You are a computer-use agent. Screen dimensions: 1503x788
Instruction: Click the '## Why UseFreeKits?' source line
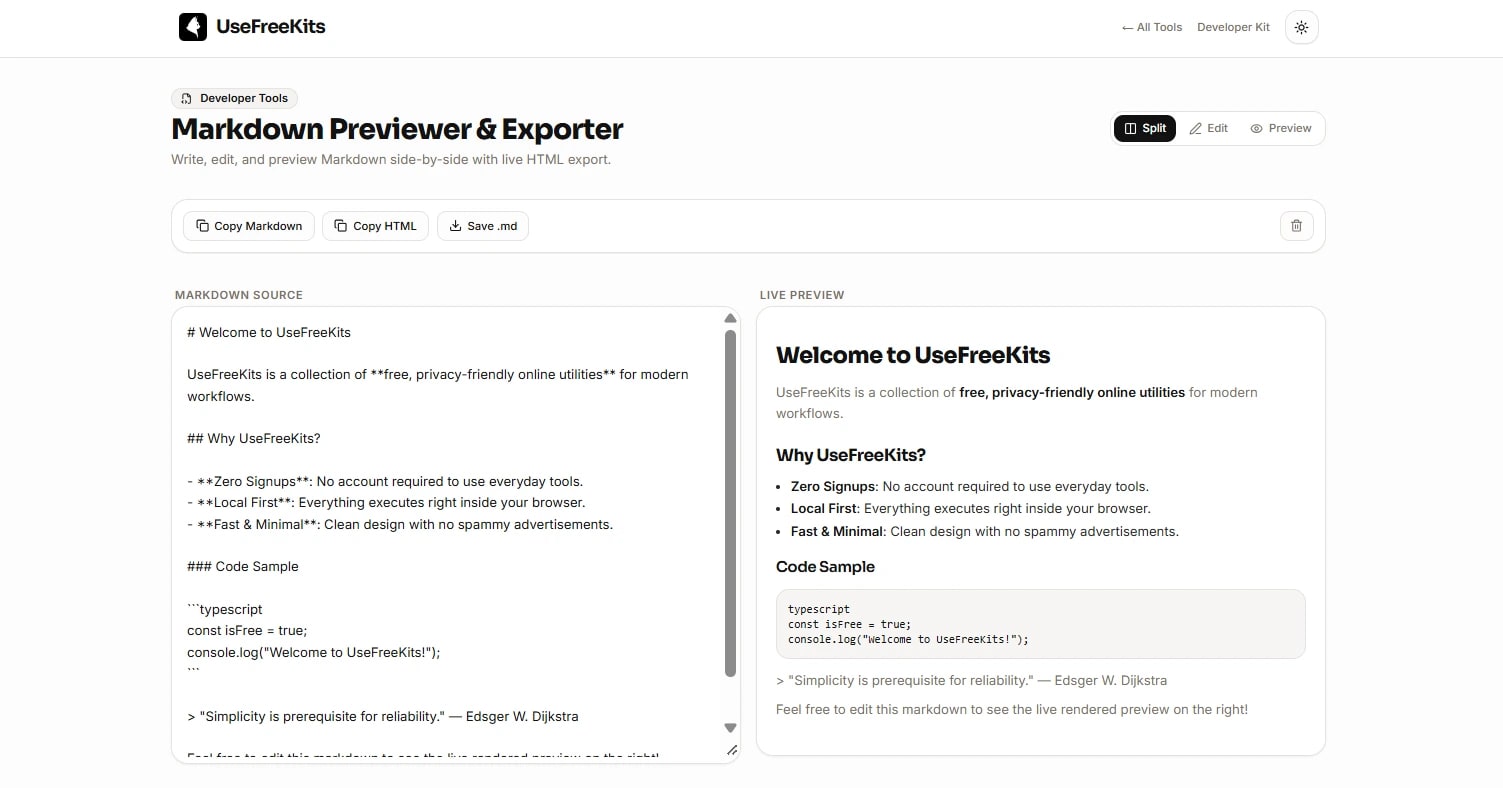click(x=254, y=438)
